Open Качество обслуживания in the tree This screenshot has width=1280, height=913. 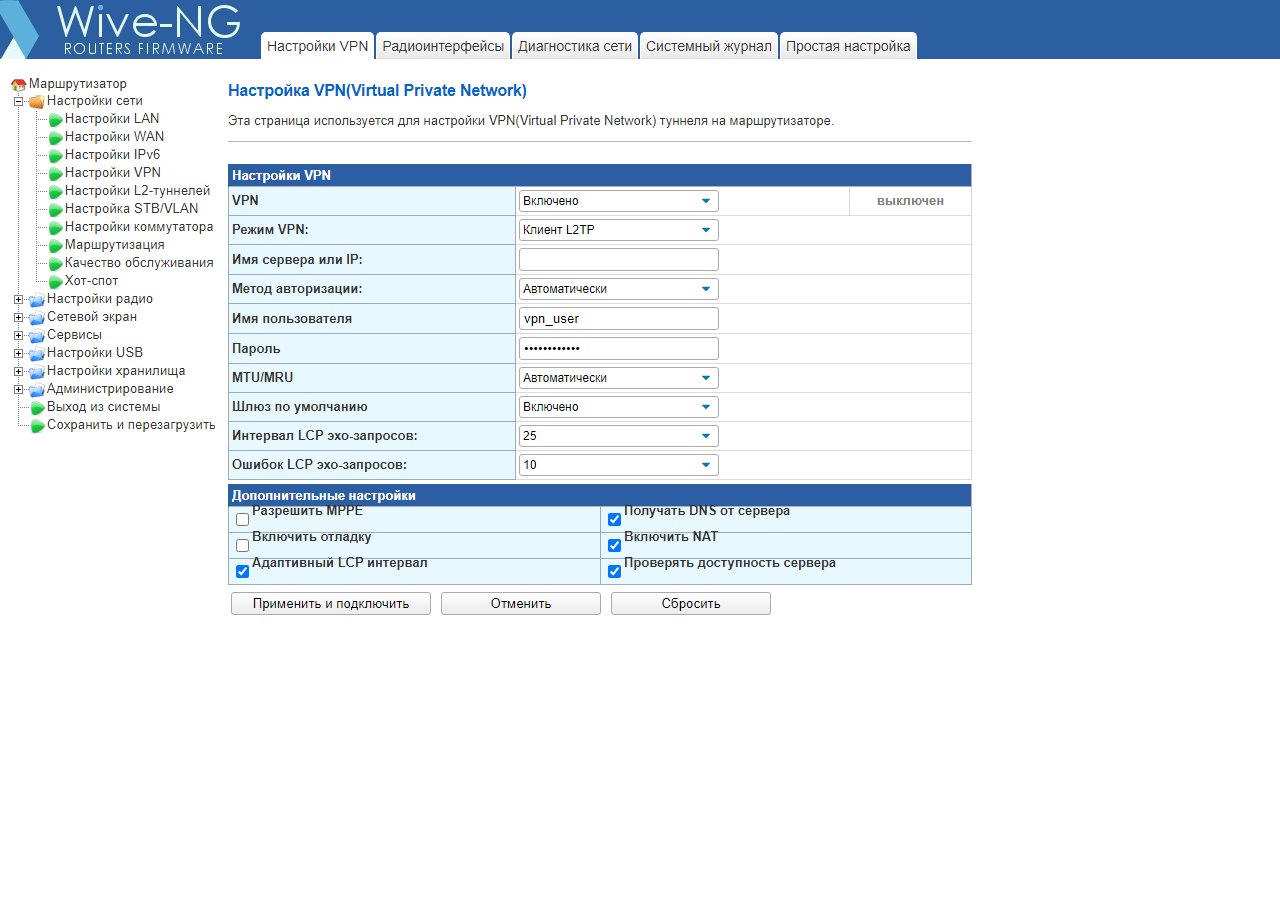(139, 263)
